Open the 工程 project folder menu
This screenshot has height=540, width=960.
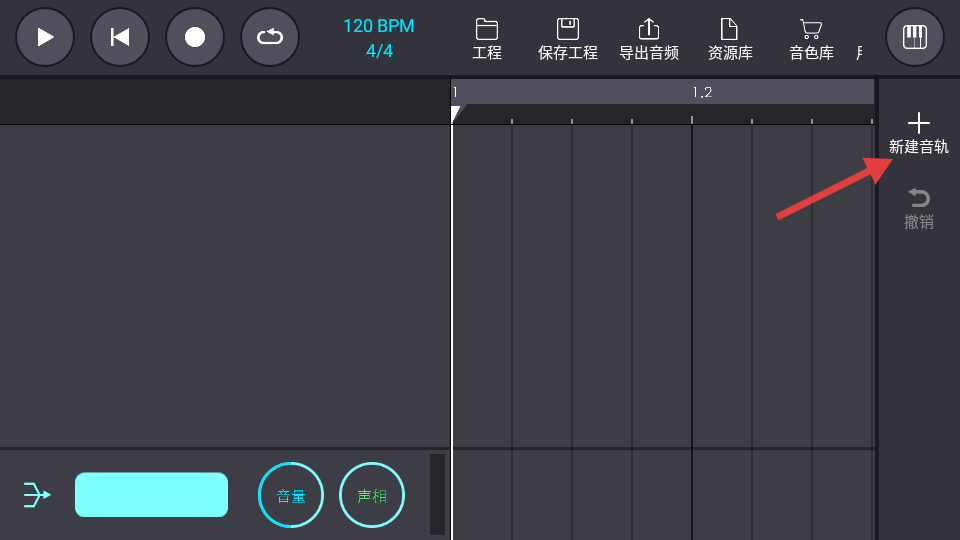487,40
